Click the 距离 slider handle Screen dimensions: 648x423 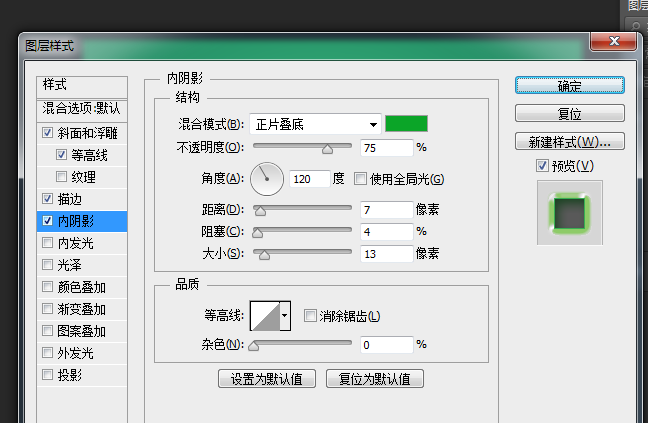[260, 211]
